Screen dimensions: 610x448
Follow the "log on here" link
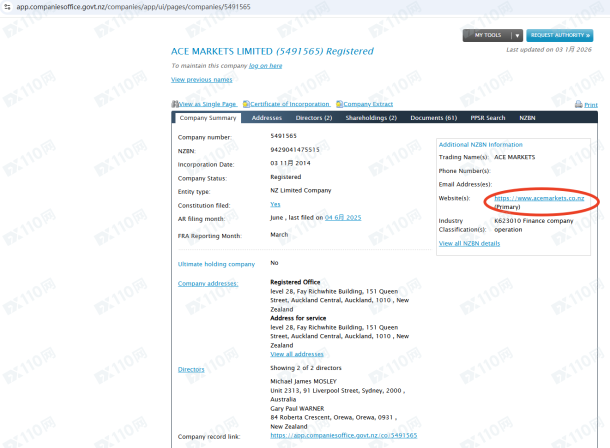coord(265,66)
